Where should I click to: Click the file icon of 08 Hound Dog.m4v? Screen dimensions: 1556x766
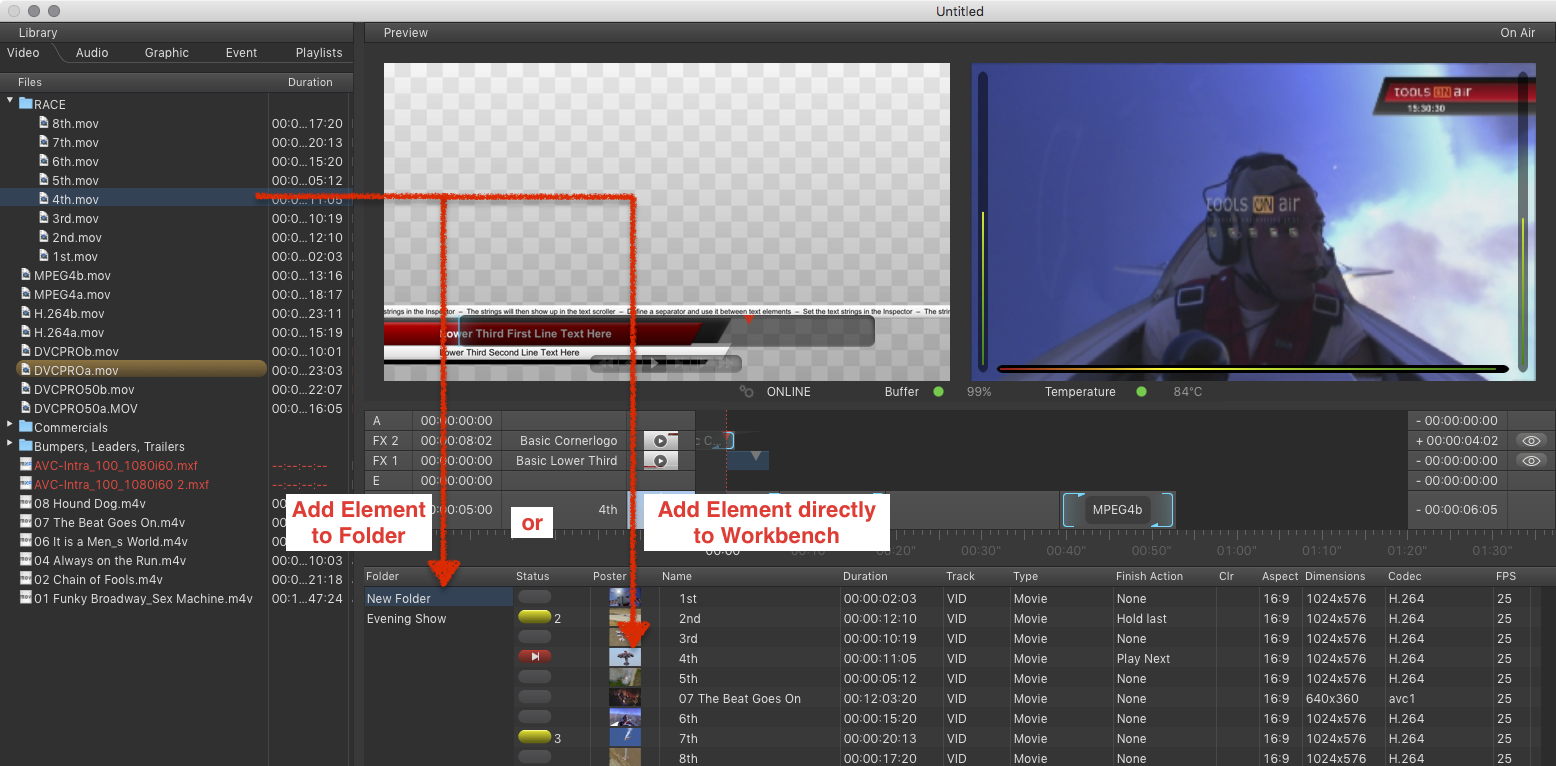(26, 503)
